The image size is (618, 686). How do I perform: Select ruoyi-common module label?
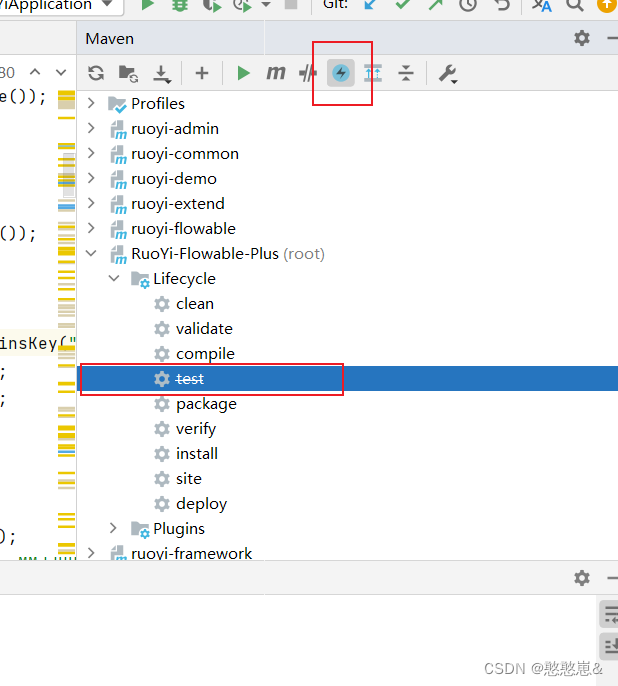(185, 154)
